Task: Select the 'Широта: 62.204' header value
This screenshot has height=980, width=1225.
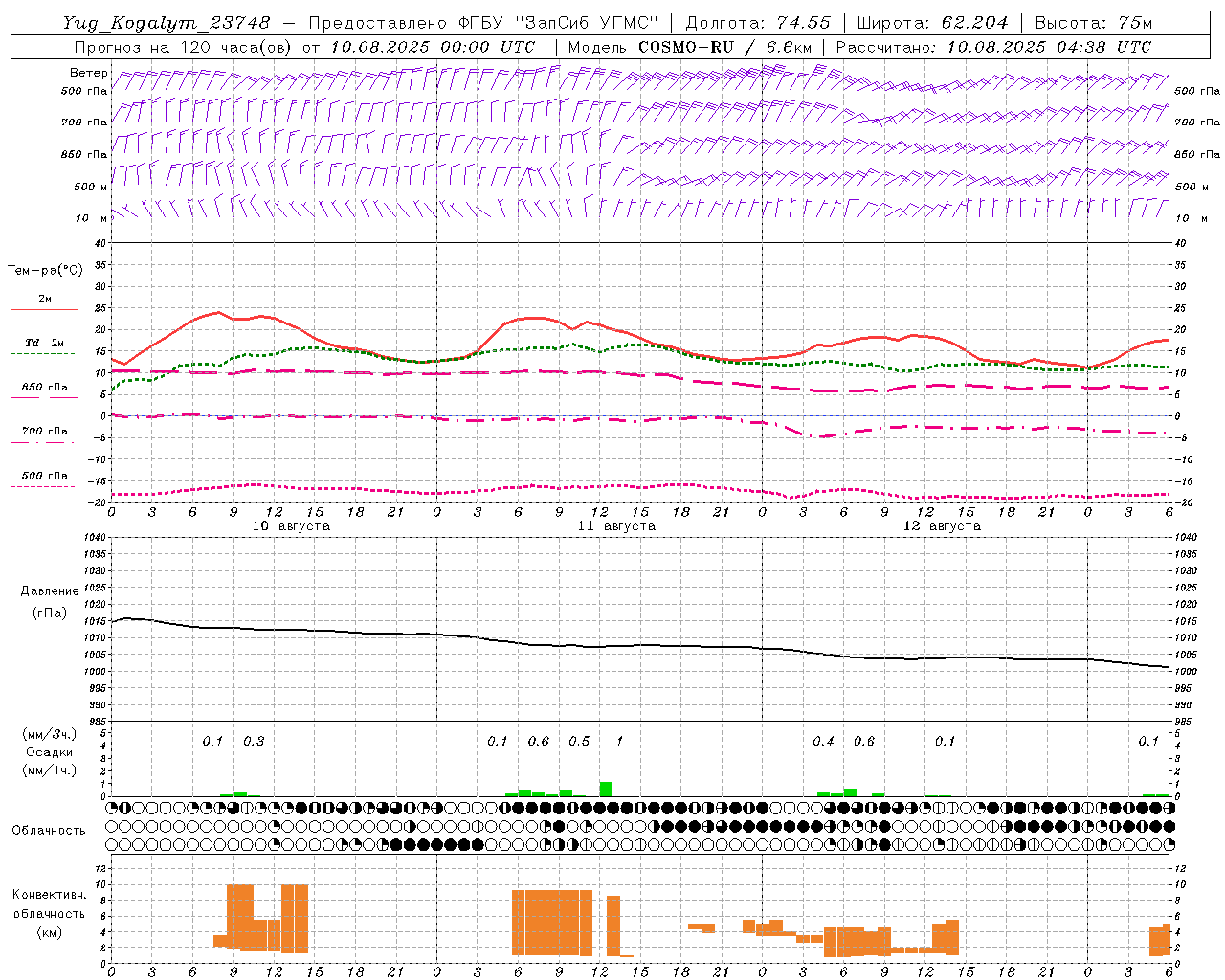Action: 933,23
